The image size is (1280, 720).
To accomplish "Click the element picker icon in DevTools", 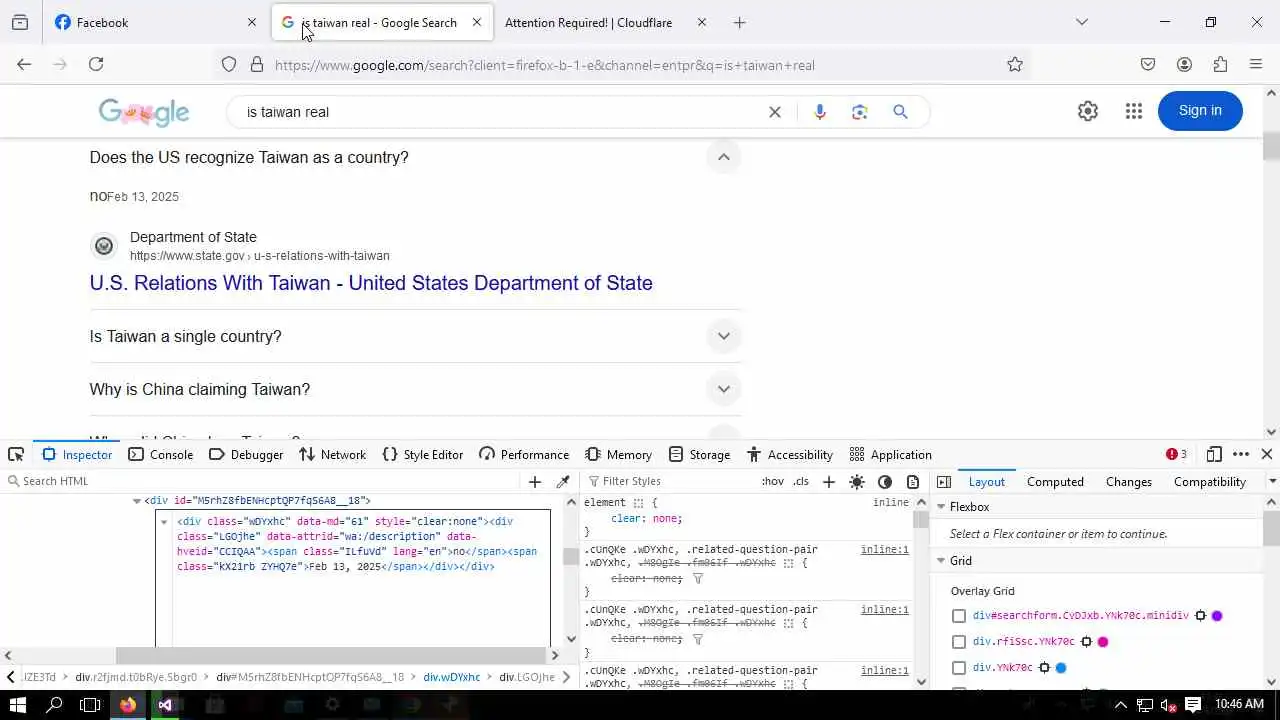I will [16, 454].
